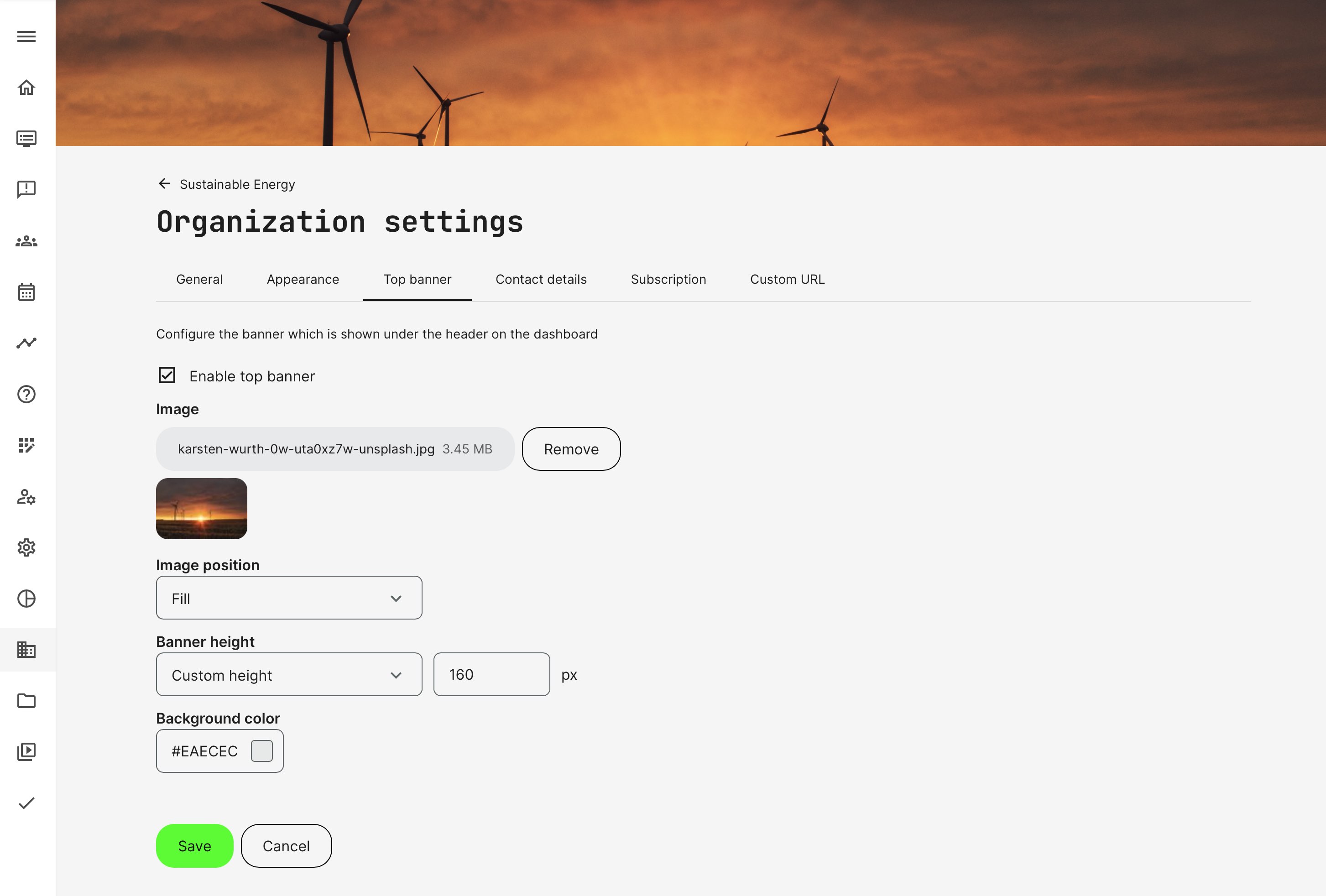Go to the home icon in sidebar

[26, 87]
